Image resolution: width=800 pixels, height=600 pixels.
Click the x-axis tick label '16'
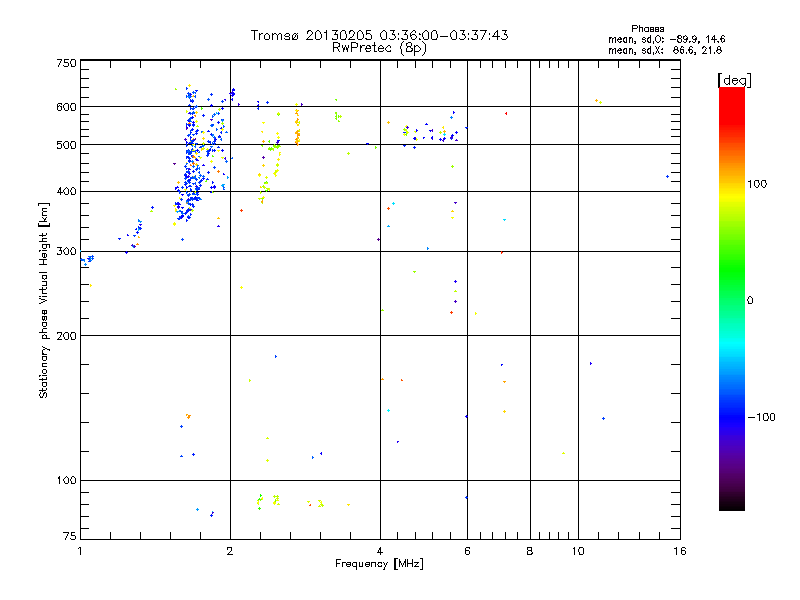680,551
